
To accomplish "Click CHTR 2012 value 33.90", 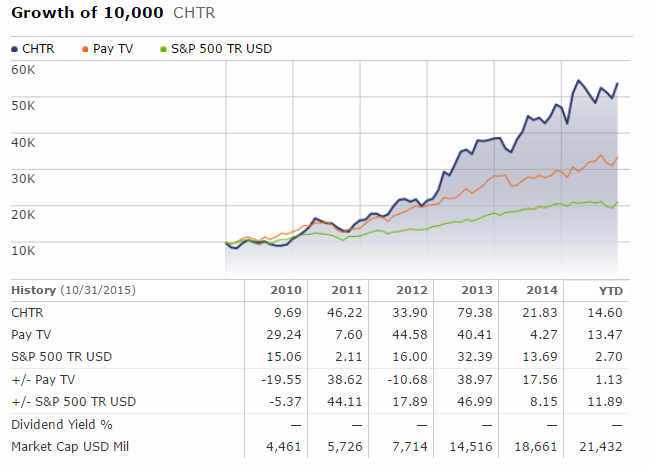I will pyautogui.click(x=410, y=313).
